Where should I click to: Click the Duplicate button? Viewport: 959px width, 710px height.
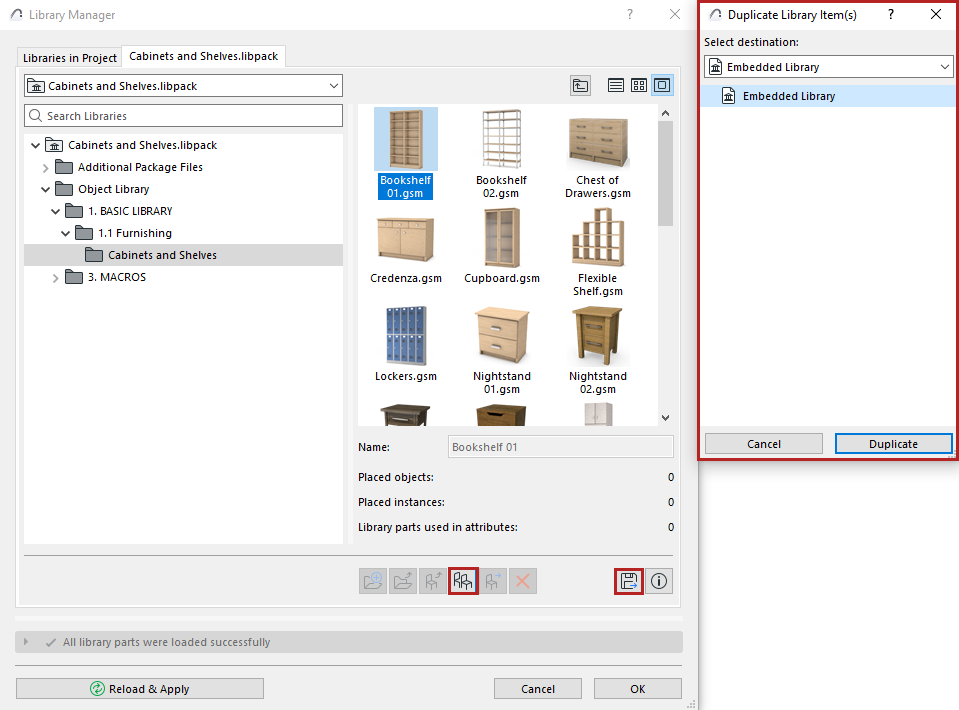point(893,443)
